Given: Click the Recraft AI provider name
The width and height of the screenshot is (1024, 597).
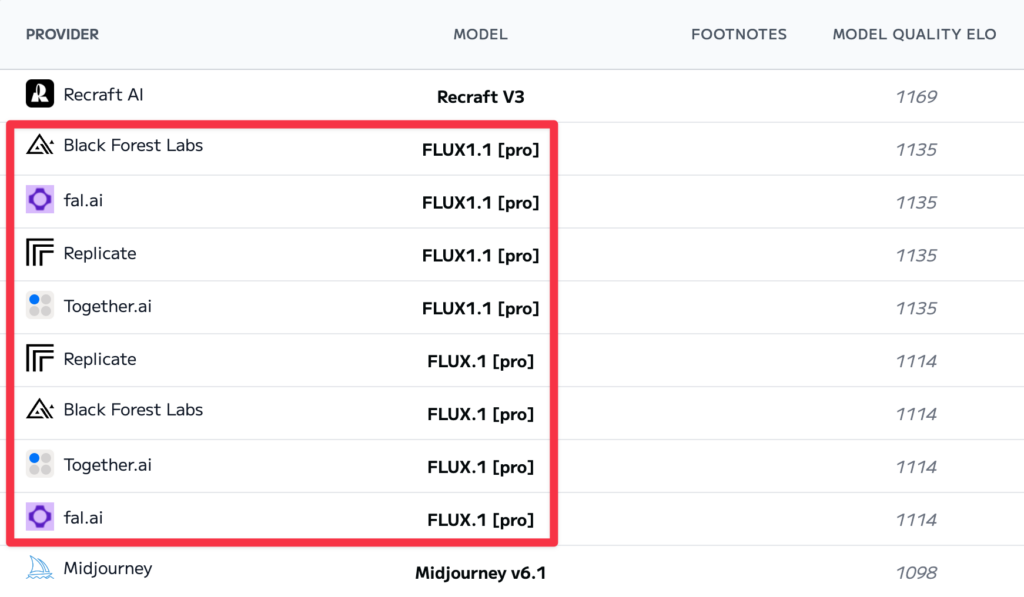Looking at the screenshot, I should [x=103, y=95].
